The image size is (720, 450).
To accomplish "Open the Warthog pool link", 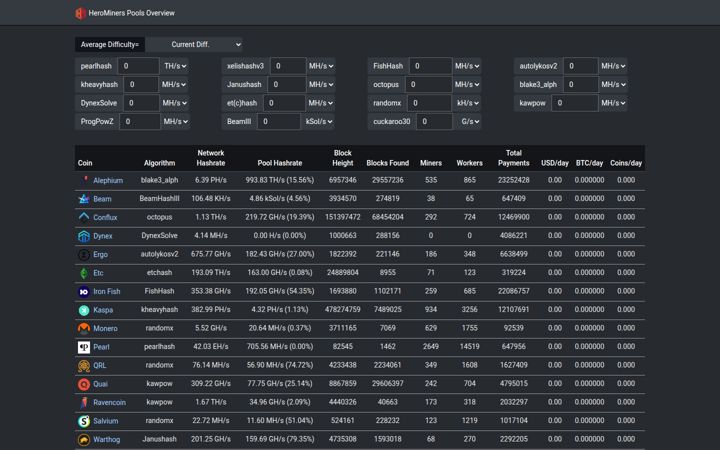I will click(107, 439).
